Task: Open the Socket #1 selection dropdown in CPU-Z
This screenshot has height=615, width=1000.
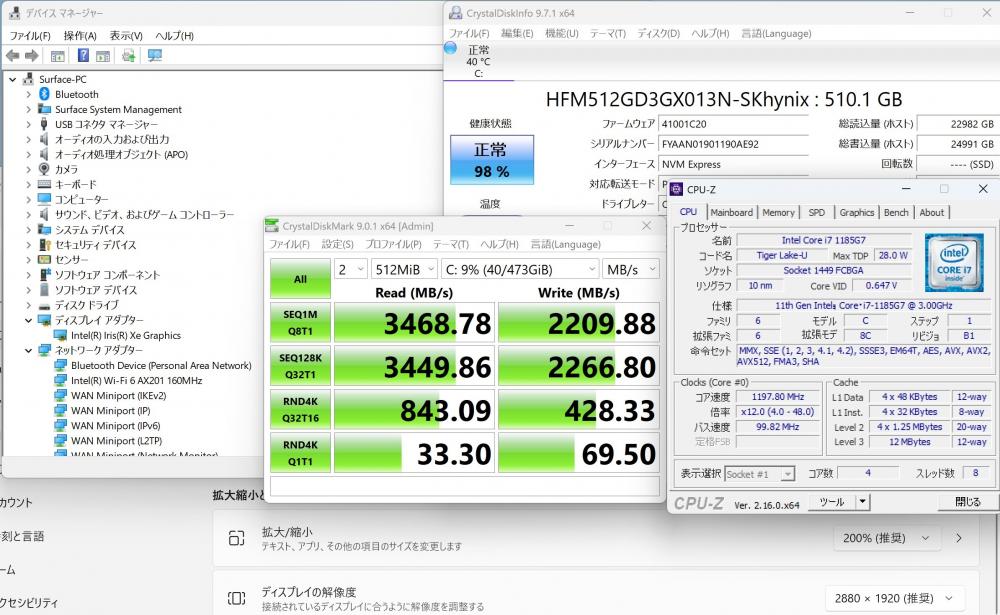Action: pos(760,474)
